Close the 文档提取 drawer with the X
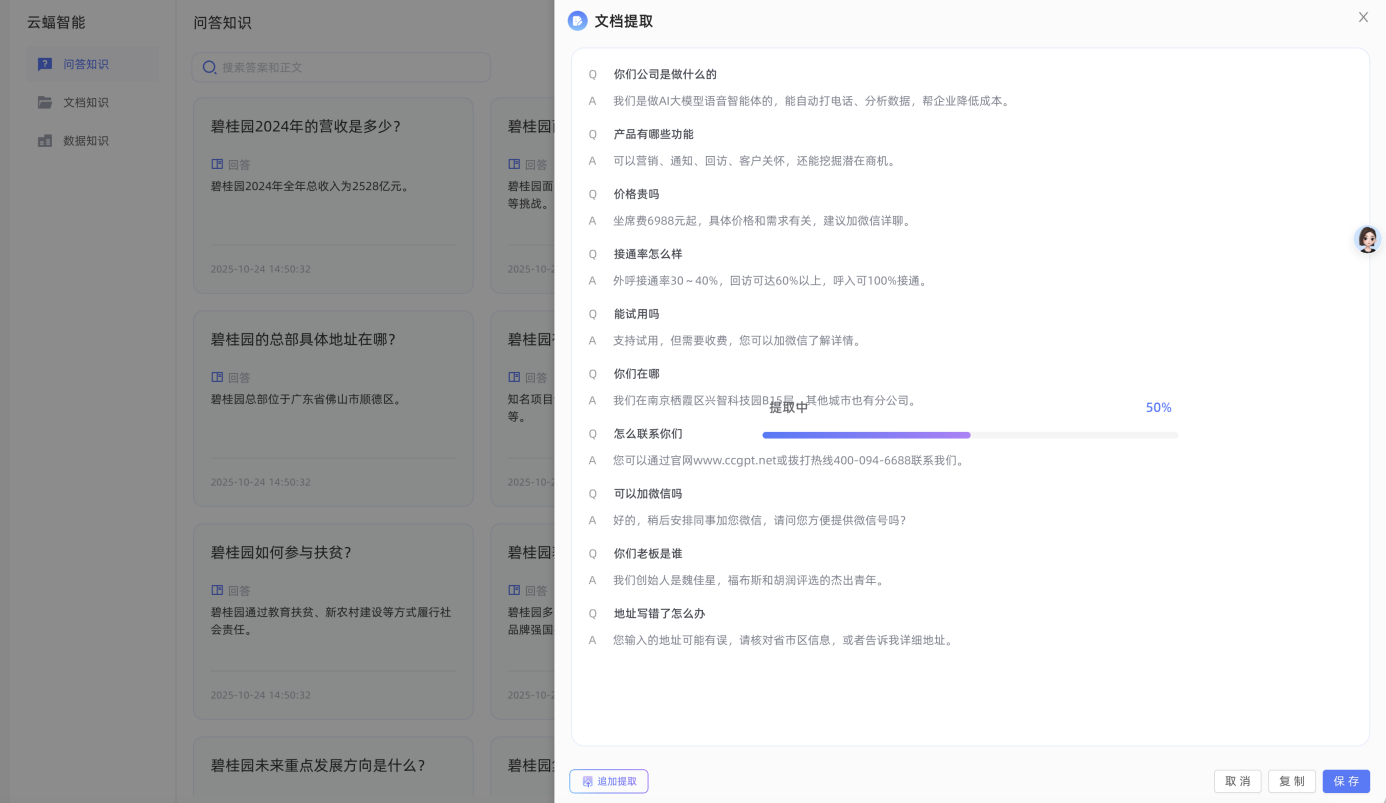 click(x=1363, y=17)
